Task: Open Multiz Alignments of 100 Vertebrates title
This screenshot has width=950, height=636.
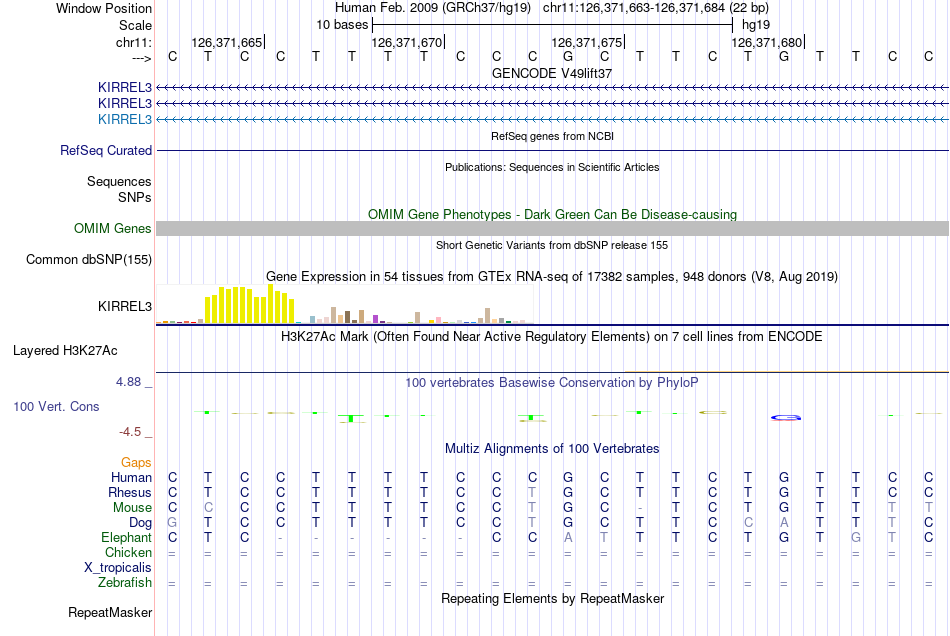Action: click(552, 449)
